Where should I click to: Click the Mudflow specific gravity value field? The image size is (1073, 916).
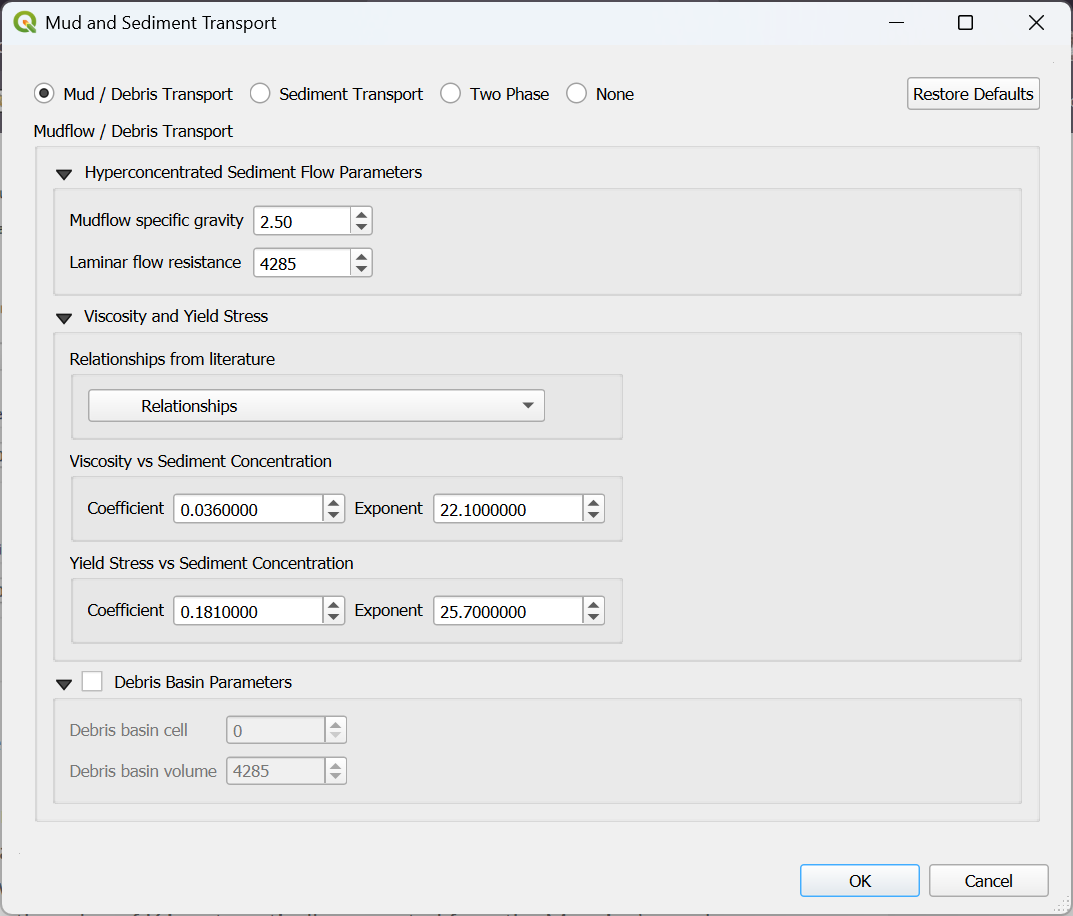click(x=302, y=221)
